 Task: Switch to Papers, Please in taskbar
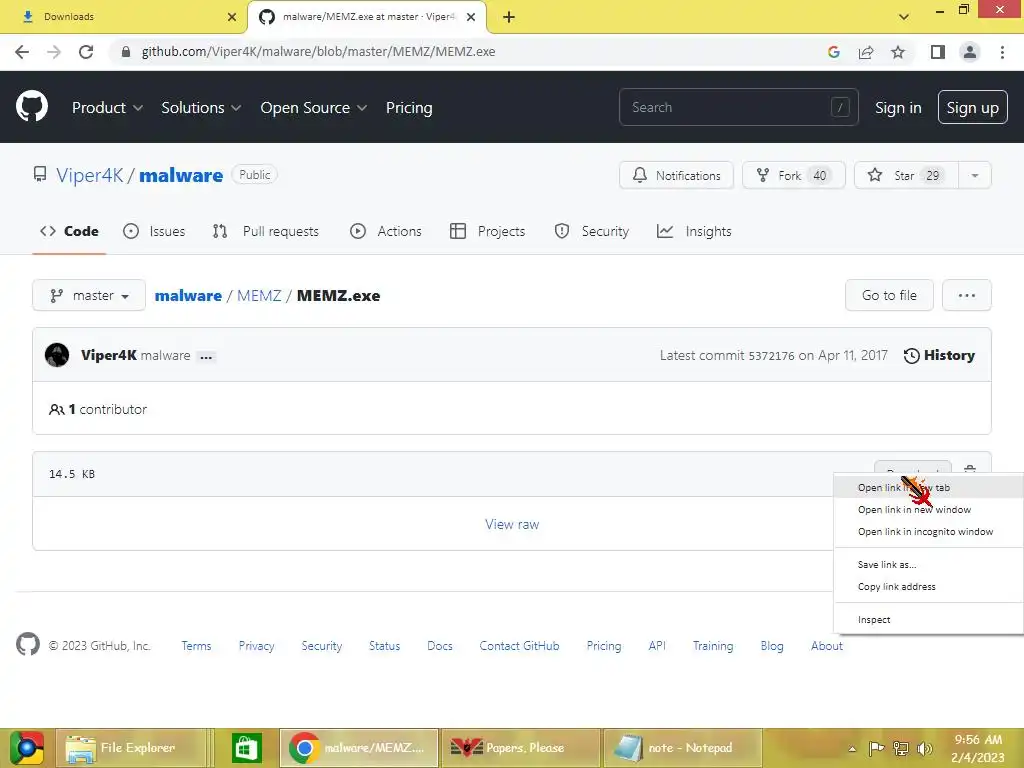coord(520,748)
